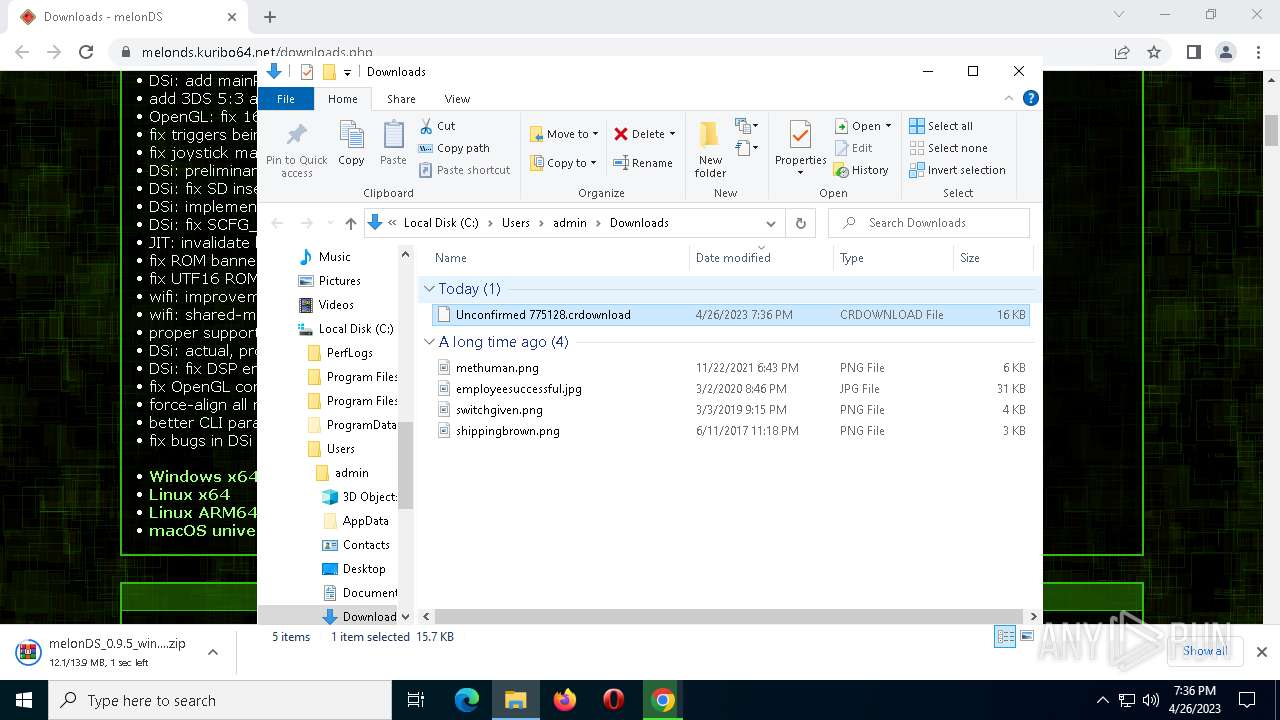The height and width of the screenshot is (720, 1280).
Task: Switch to Details view layout icon
Action: 1005,637
